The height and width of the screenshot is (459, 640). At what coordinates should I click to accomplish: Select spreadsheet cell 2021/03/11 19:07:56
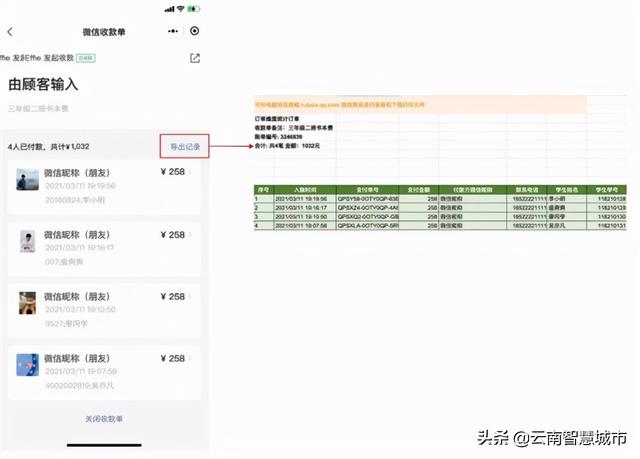point(305,226)
